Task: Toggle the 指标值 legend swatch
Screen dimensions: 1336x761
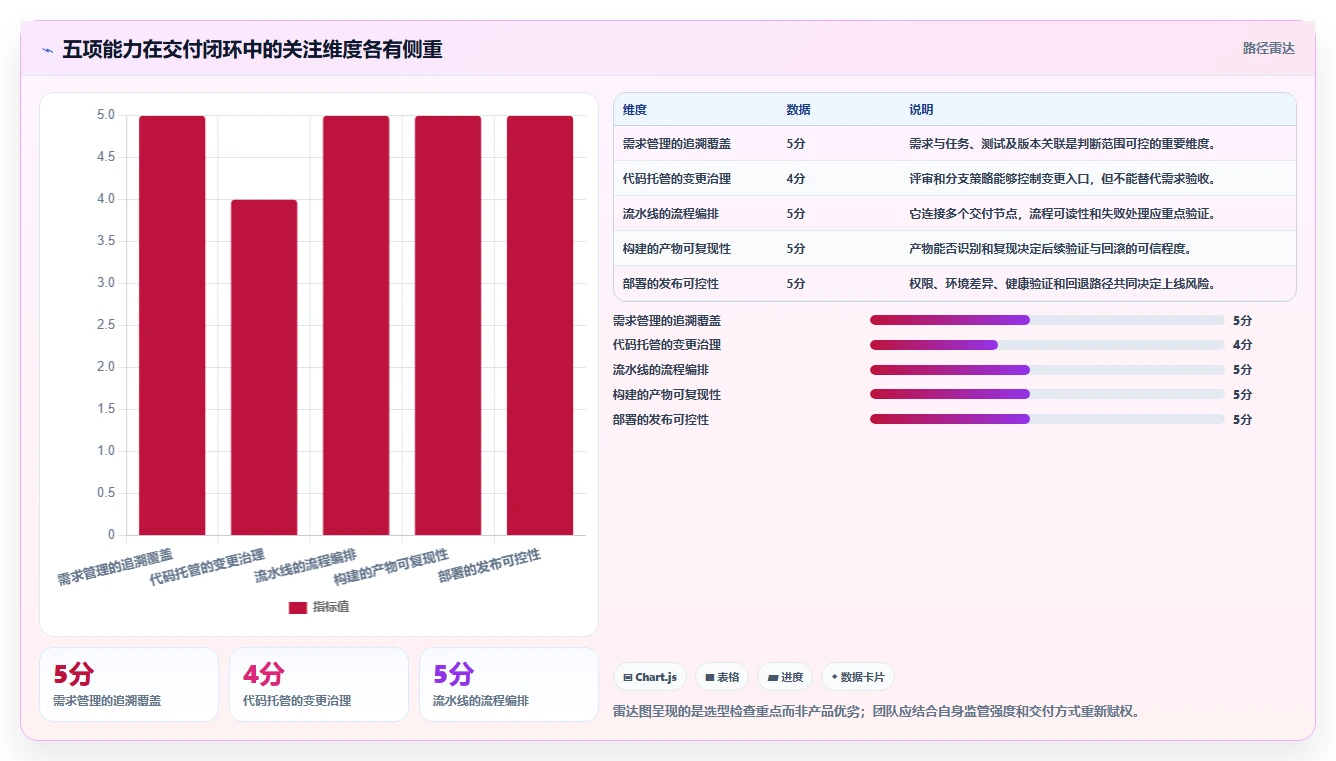Action: click(x=298, y=607)
